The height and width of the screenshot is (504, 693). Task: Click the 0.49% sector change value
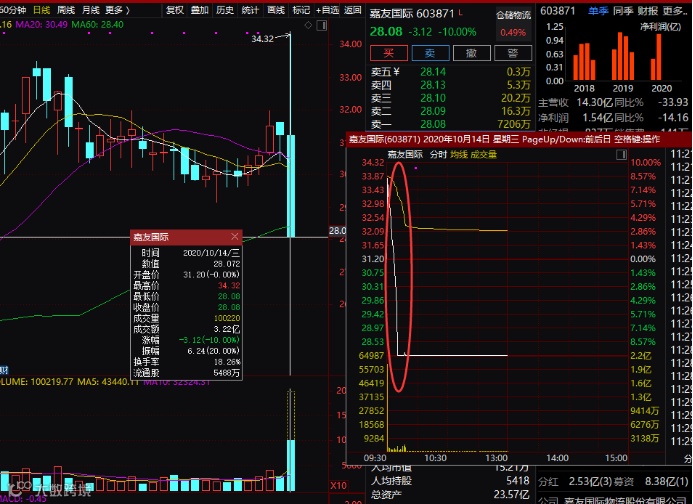coord(513,32)
